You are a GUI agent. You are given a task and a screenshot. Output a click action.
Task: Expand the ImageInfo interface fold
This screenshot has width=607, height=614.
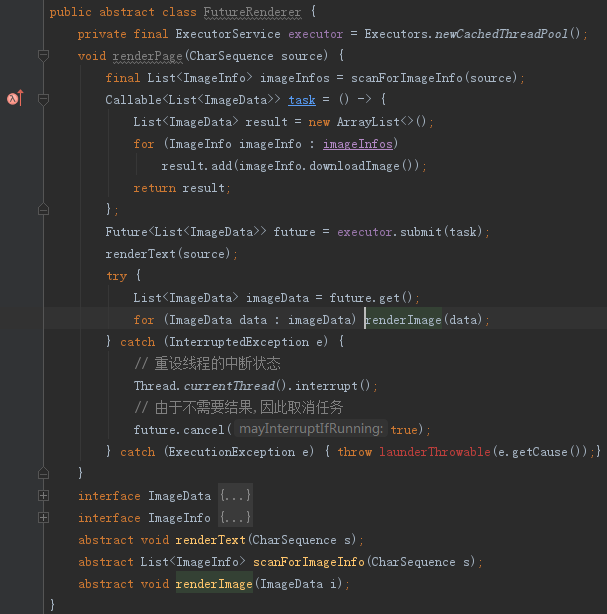pyautogui.click(x=43, y=517)
